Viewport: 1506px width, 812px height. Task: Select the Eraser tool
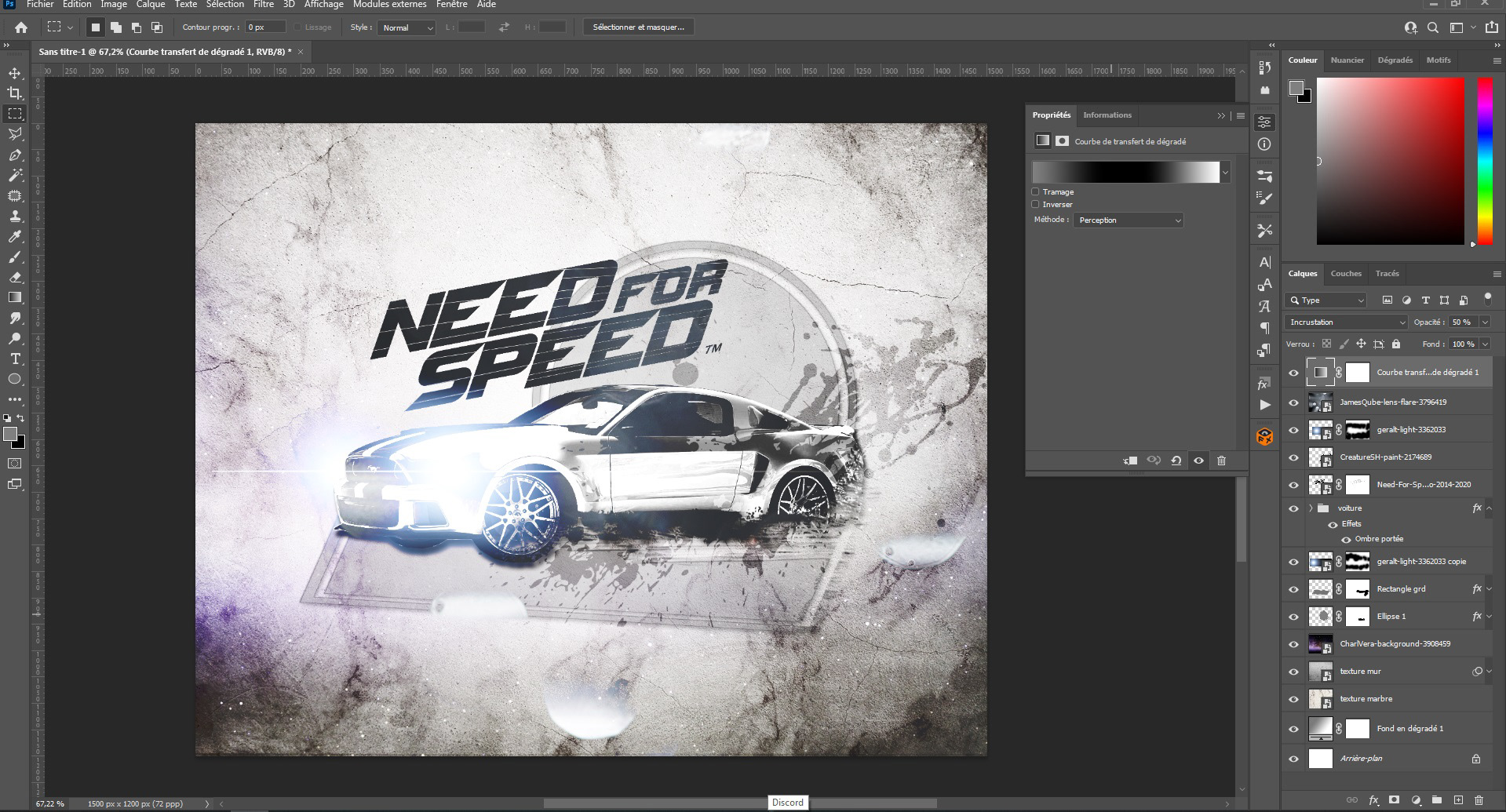[x=15, y=277]
